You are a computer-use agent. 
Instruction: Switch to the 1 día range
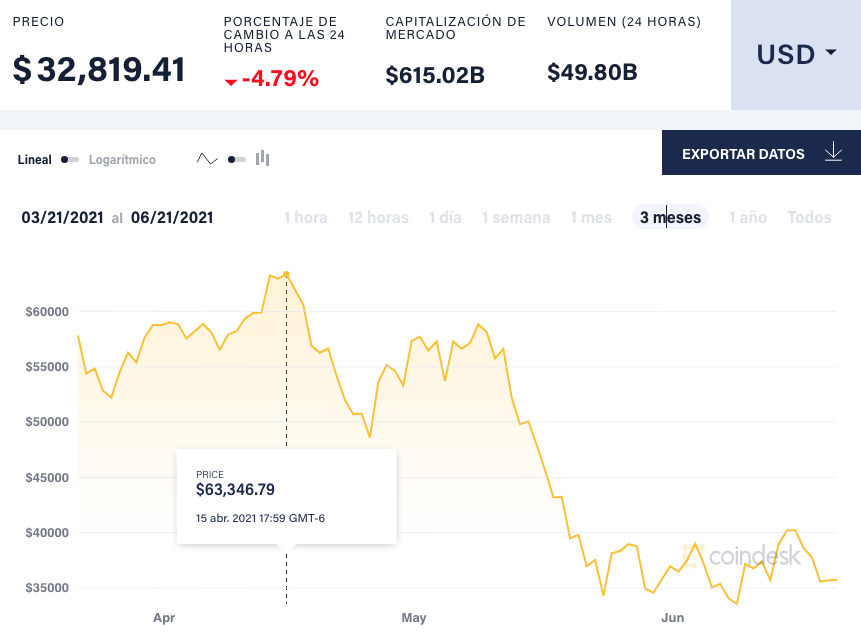[445, 218]
